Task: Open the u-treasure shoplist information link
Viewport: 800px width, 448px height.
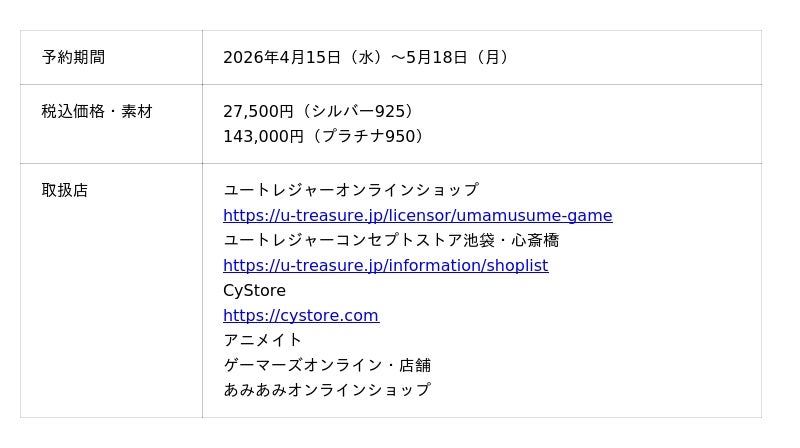Action: [x=385, y=265]
